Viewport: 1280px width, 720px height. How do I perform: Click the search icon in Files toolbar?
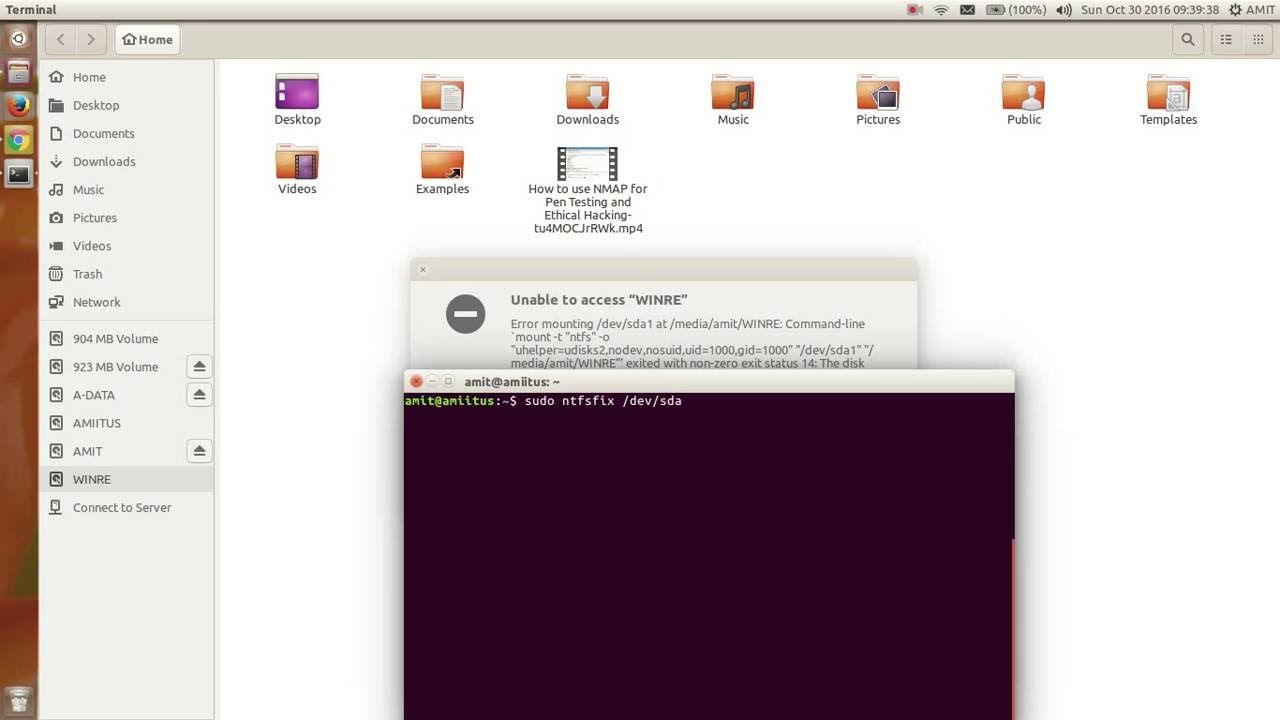pos(1187,40)
